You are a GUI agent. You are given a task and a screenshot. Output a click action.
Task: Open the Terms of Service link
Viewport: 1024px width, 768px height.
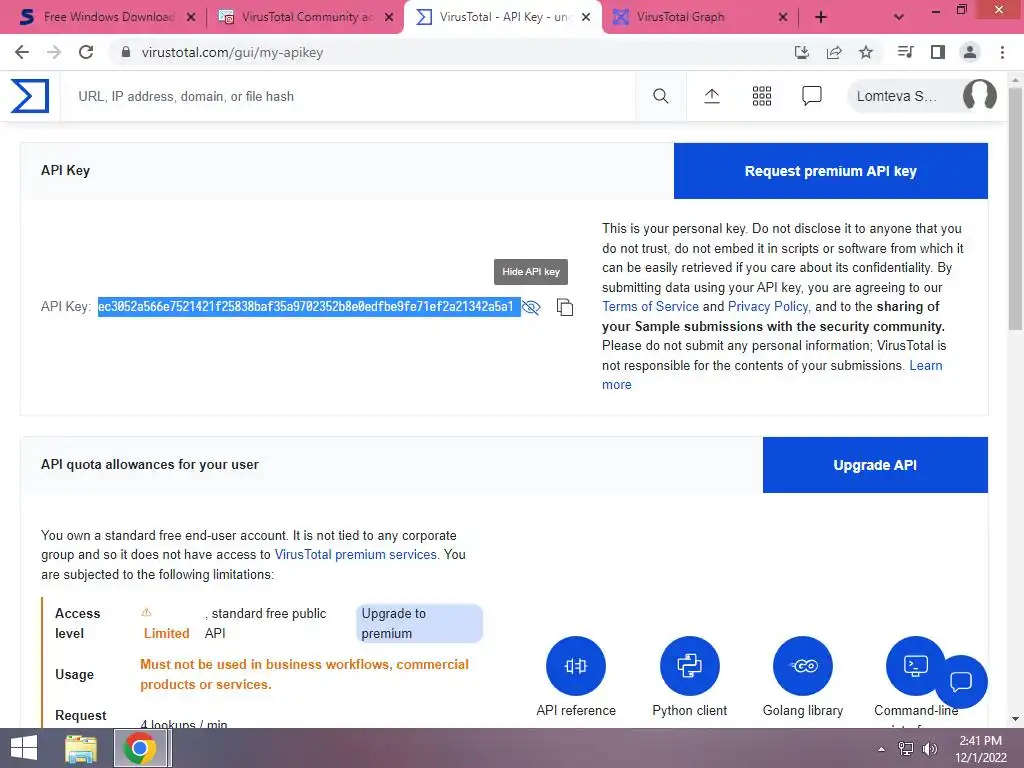click(x=650, y=306)
